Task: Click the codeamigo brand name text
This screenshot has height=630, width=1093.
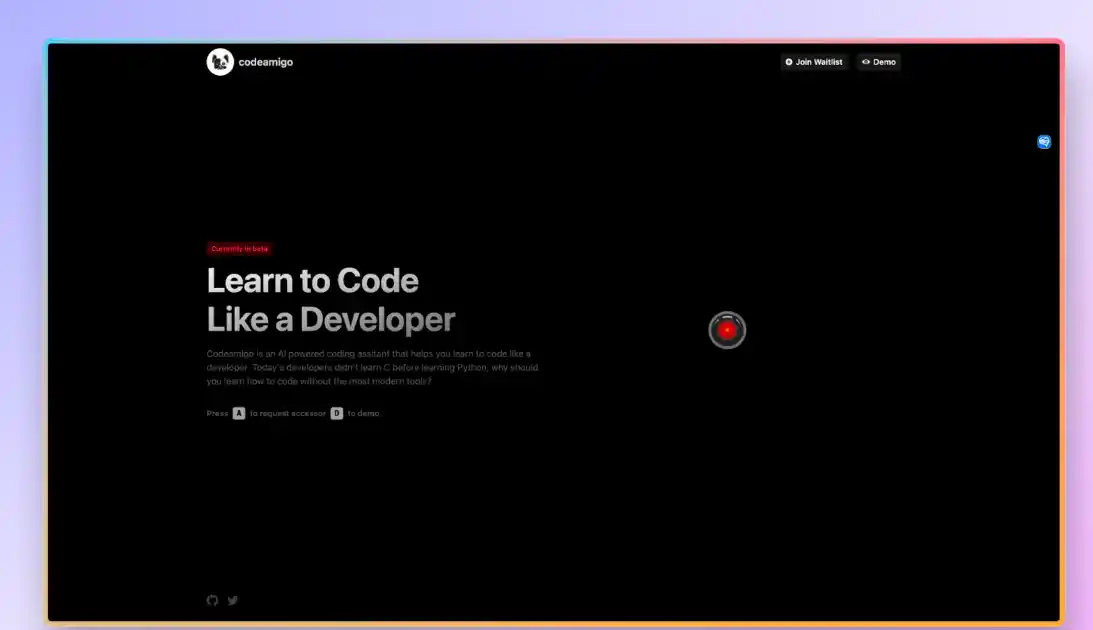Action: click(x=266, y=62)
